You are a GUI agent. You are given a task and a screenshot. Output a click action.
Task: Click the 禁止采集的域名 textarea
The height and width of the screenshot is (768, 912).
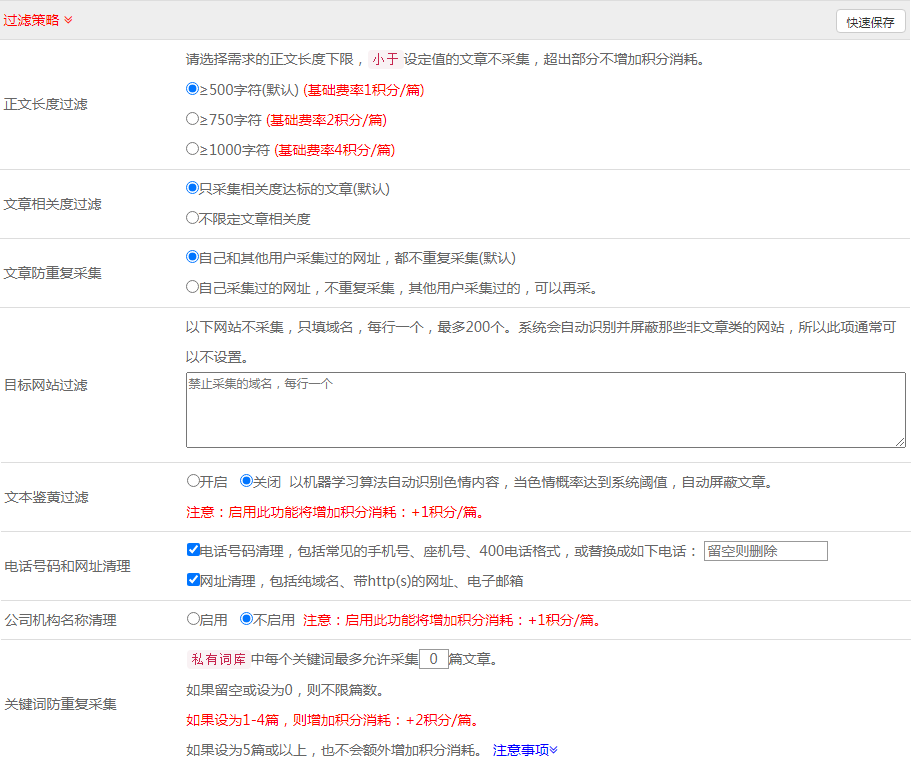point(545,410)
